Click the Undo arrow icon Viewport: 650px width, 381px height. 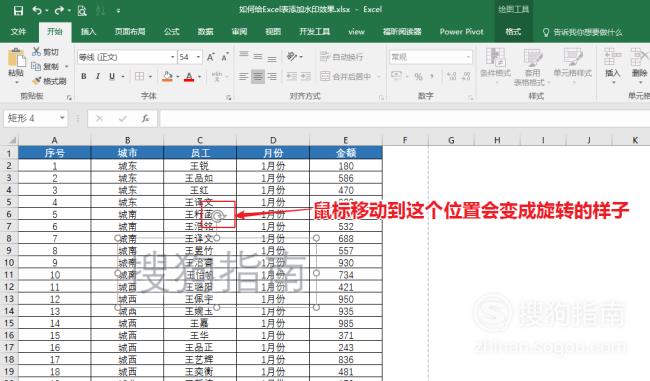(37, 10)
